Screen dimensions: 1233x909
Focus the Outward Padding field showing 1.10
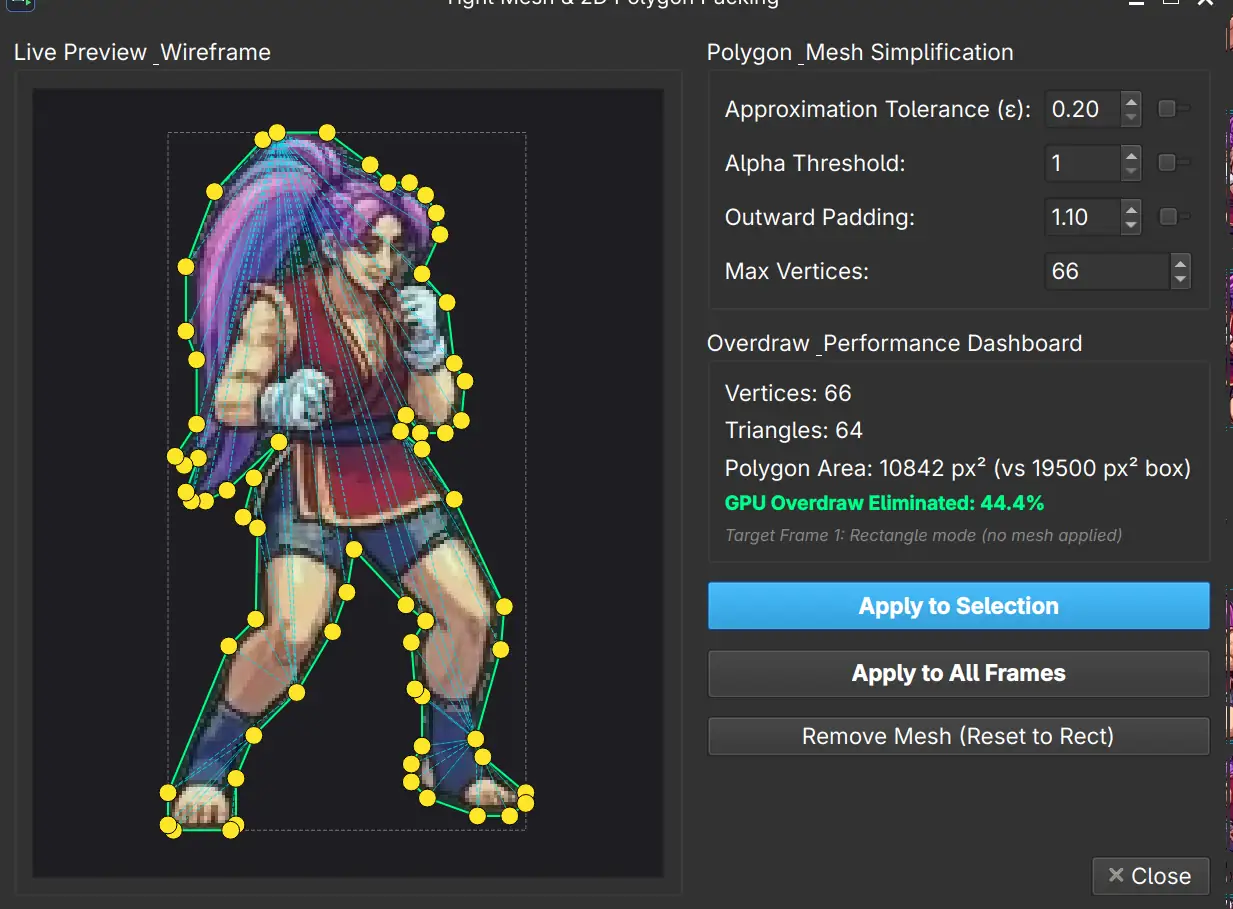1083,217
